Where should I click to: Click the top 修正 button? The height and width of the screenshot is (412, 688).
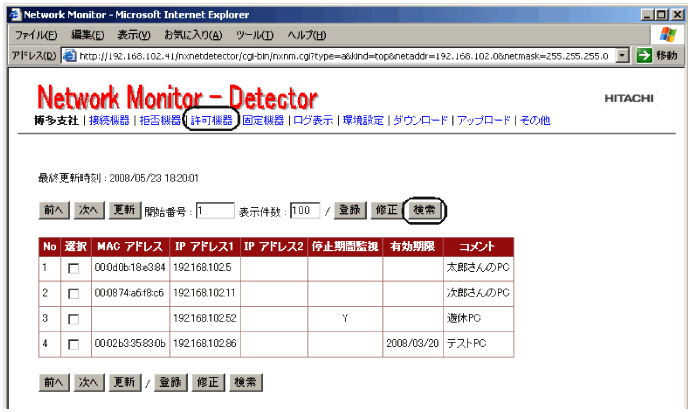[x=387, y=210]
